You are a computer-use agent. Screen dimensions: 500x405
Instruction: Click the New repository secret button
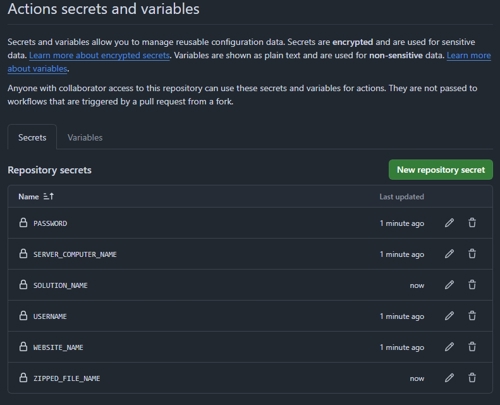click(441, 170)
